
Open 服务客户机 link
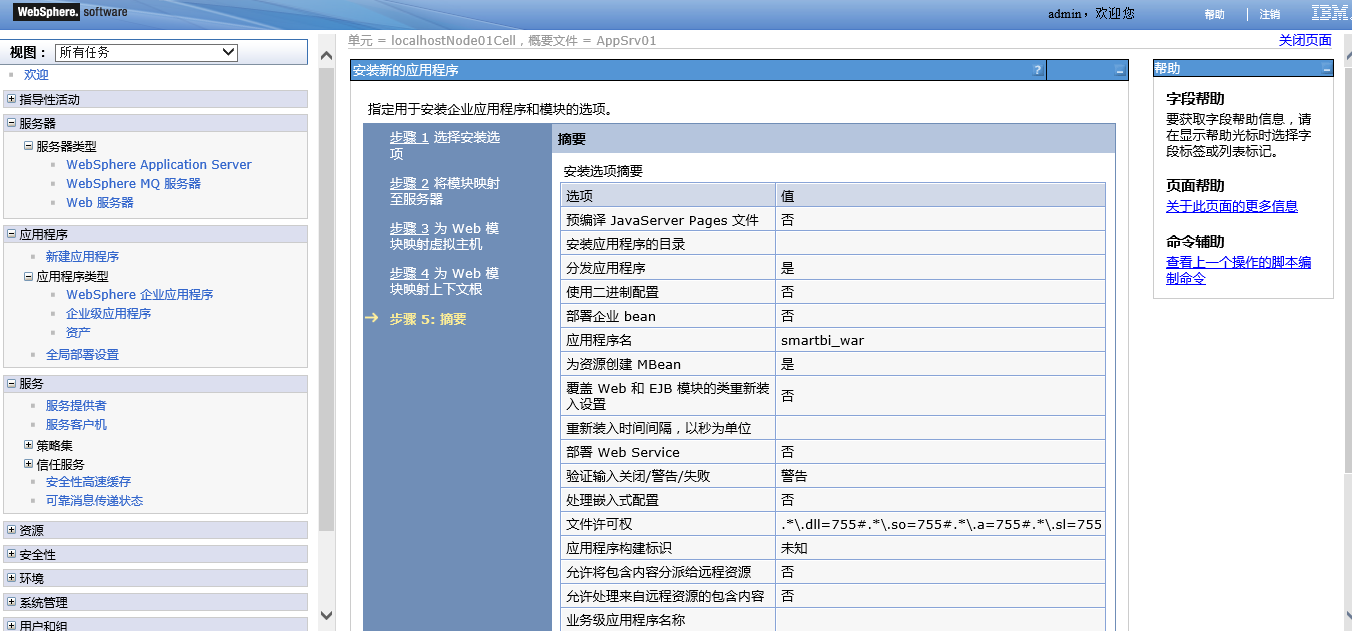click(x=76, y=425)
